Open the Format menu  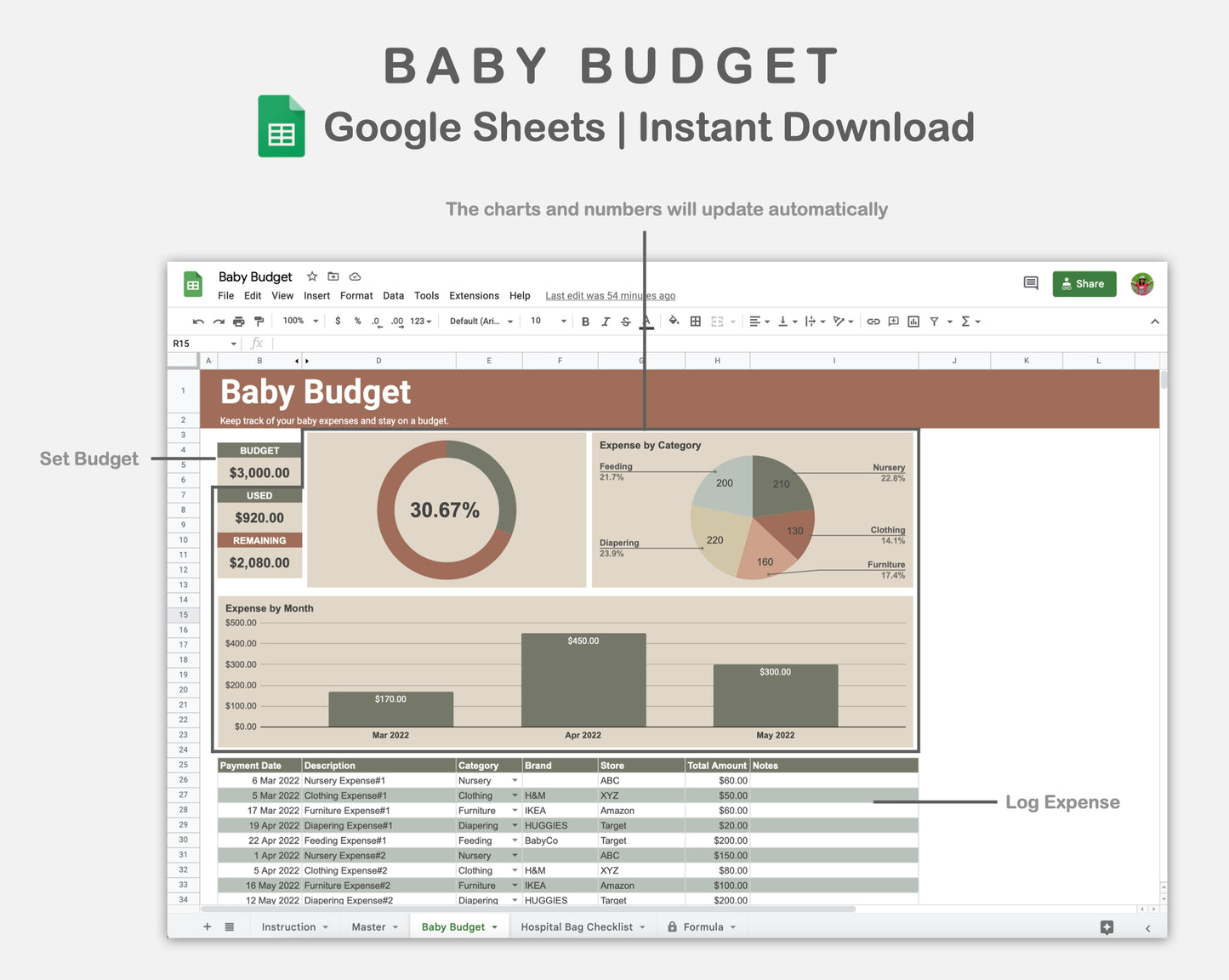[356, 295]
